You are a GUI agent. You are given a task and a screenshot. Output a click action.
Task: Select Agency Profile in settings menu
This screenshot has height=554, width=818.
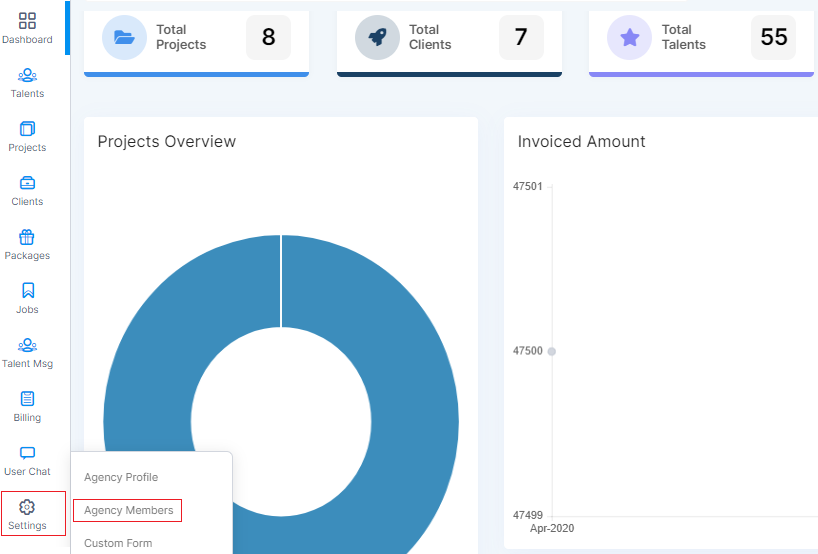pyautogui.click(x=121, y=477)
